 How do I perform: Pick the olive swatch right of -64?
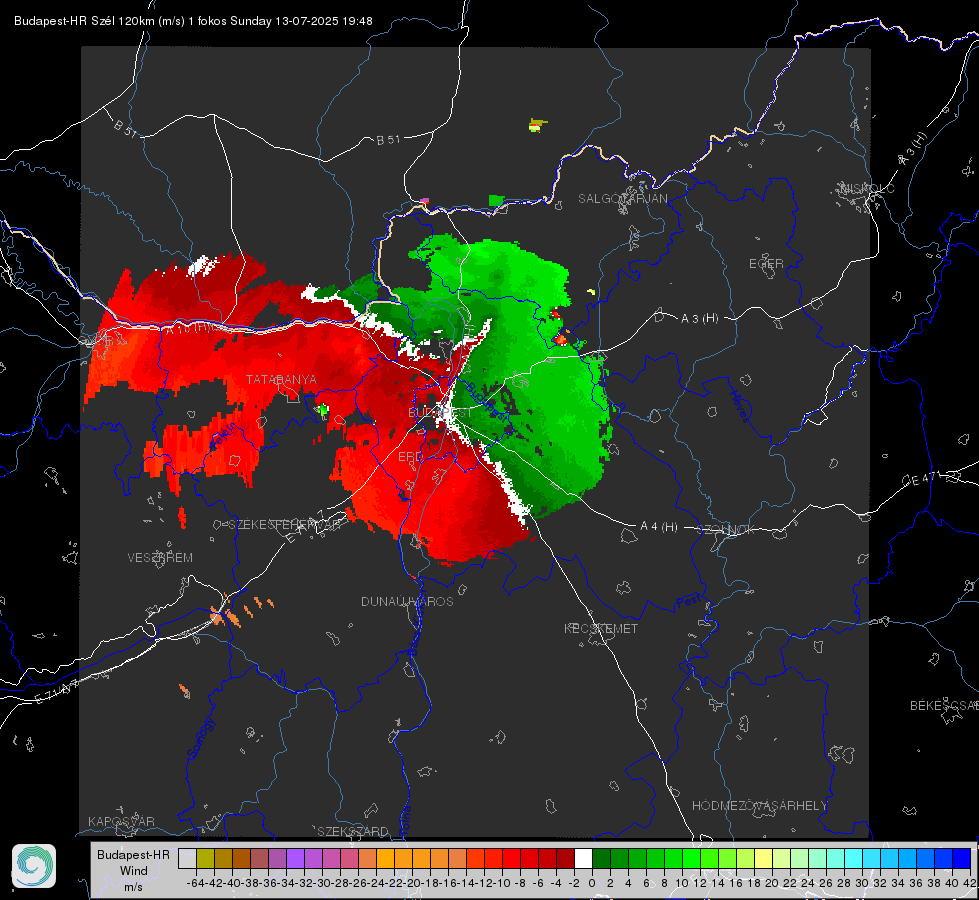tap(205, 858)
